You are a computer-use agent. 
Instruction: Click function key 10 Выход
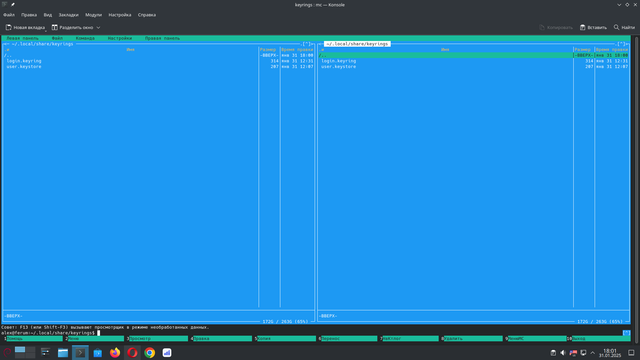(601, 338)
